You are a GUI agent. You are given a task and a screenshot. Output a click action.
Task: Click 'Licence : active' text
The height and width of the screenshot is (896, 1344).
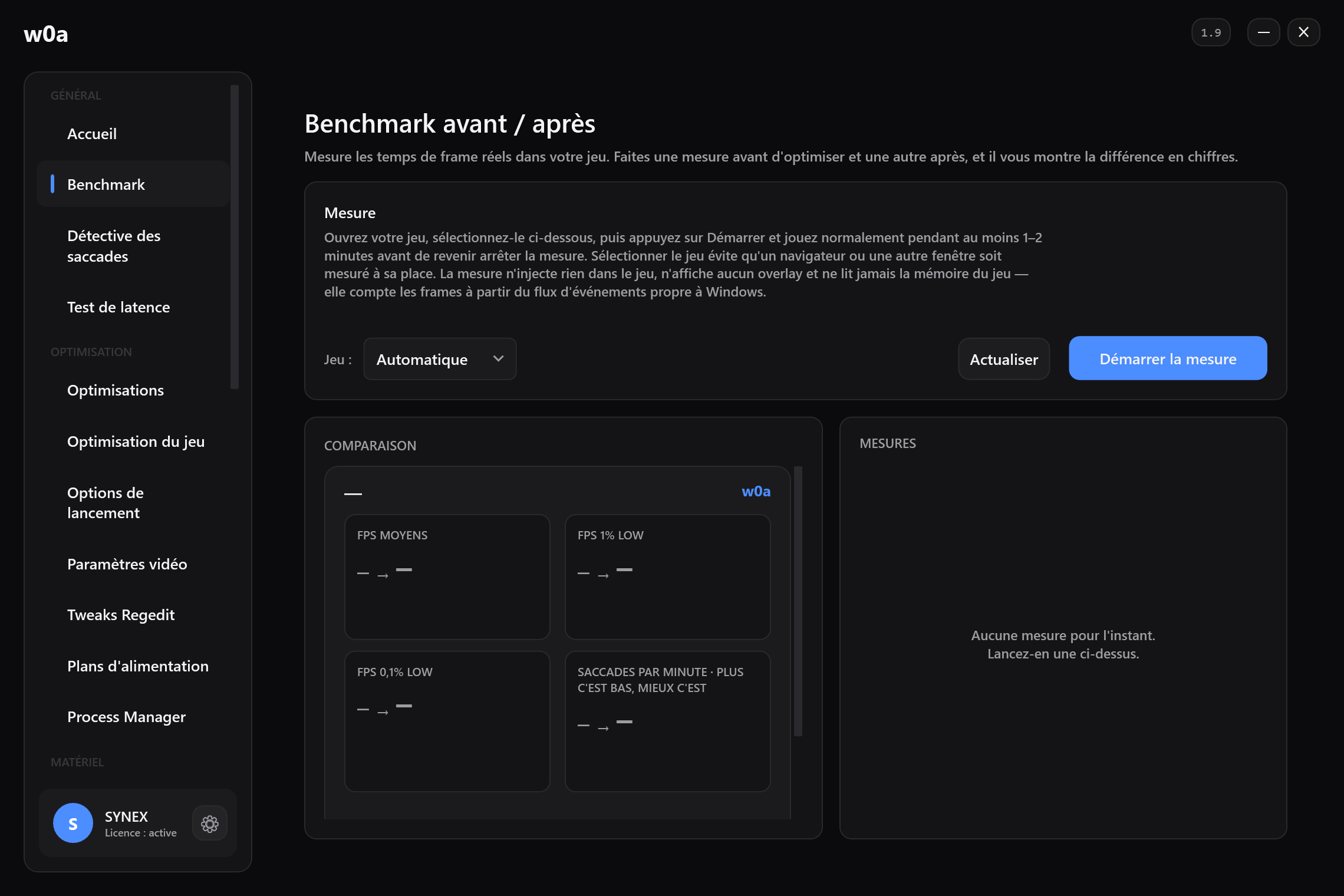coord(141,833)
